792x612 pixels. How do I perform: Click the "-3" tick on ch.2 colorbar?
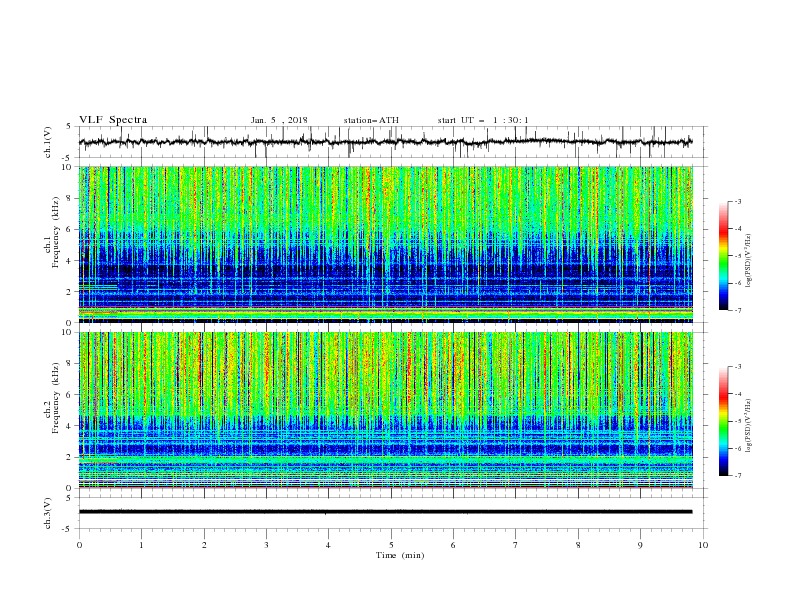(x=738, y=367)
